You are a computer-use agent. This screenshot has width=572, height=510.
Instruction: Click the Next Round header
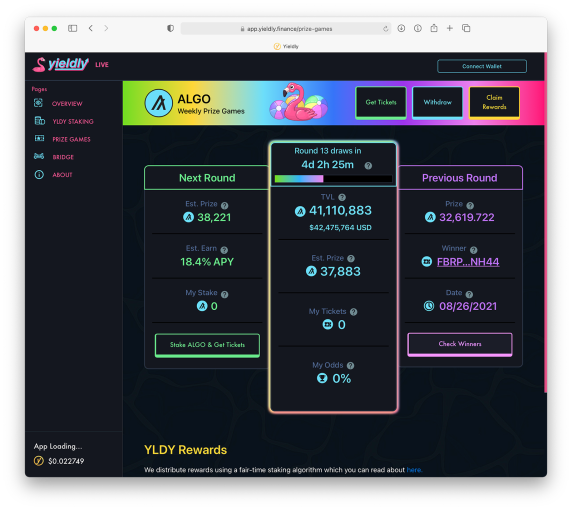click(x=207, y=178)
